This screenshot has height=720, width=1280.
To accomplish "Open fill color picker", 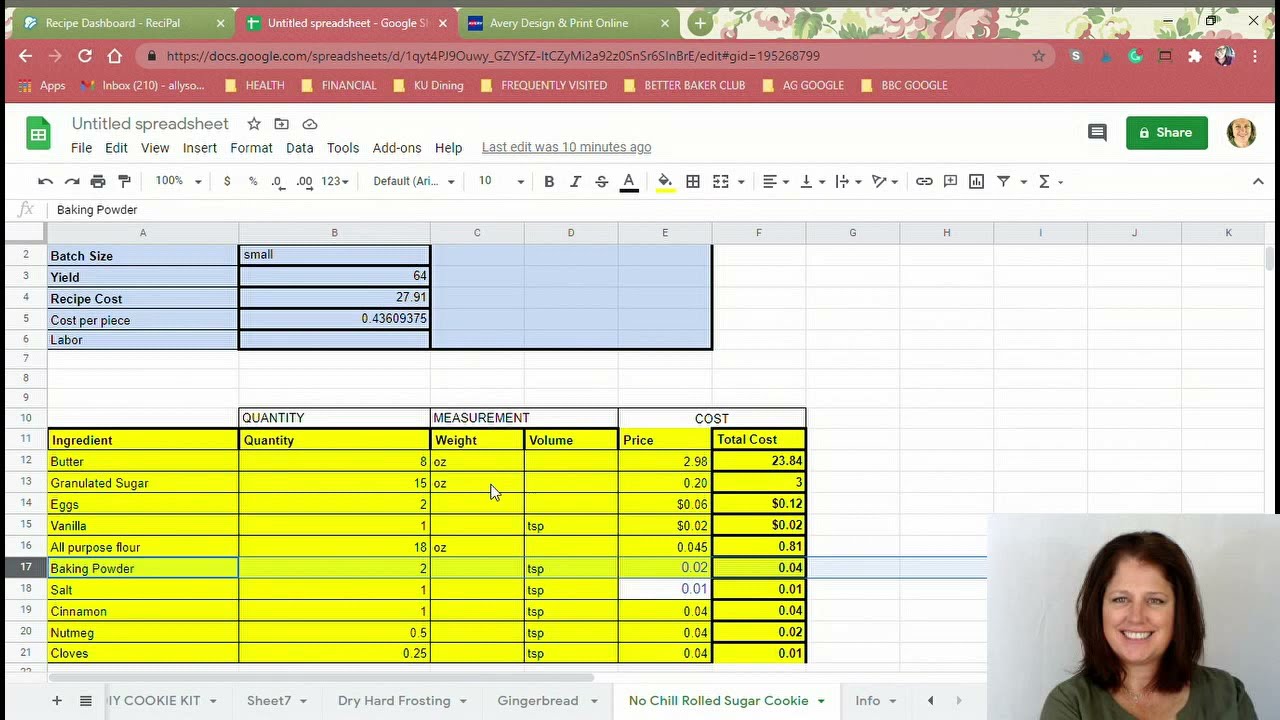I will (x=665, y=181).
